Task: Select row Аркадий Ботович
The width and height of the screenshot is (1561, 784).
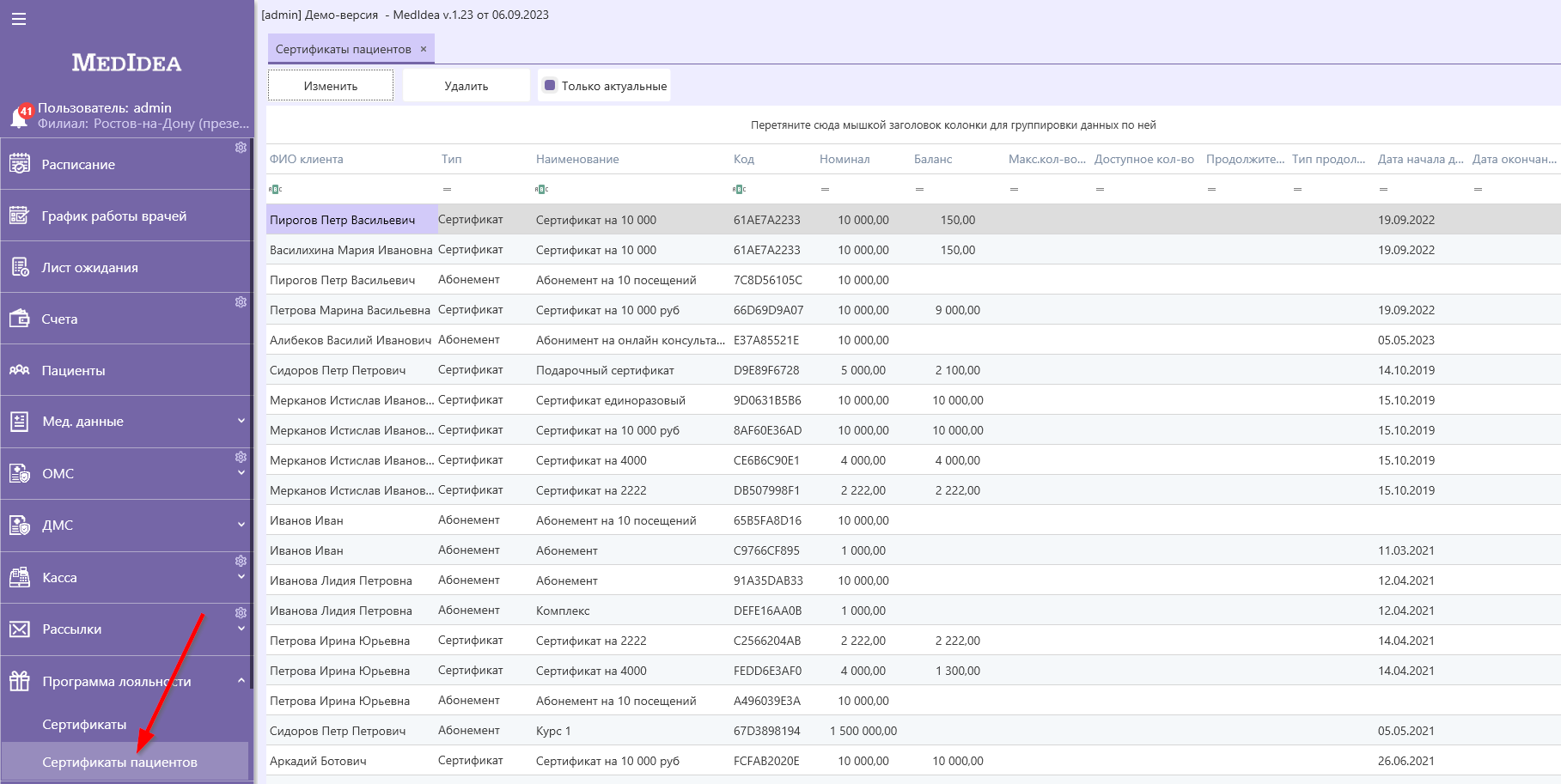Action: click(x=913, y=761)
